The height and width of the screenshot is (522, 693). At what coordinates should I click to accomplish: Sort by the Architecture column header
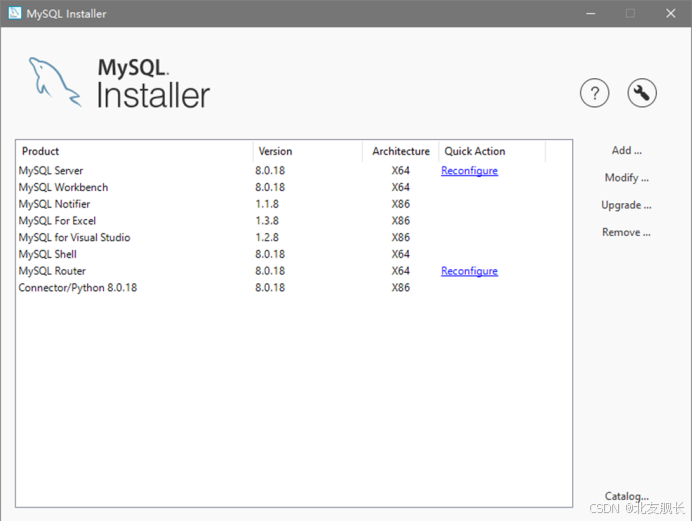coord(400,151)
